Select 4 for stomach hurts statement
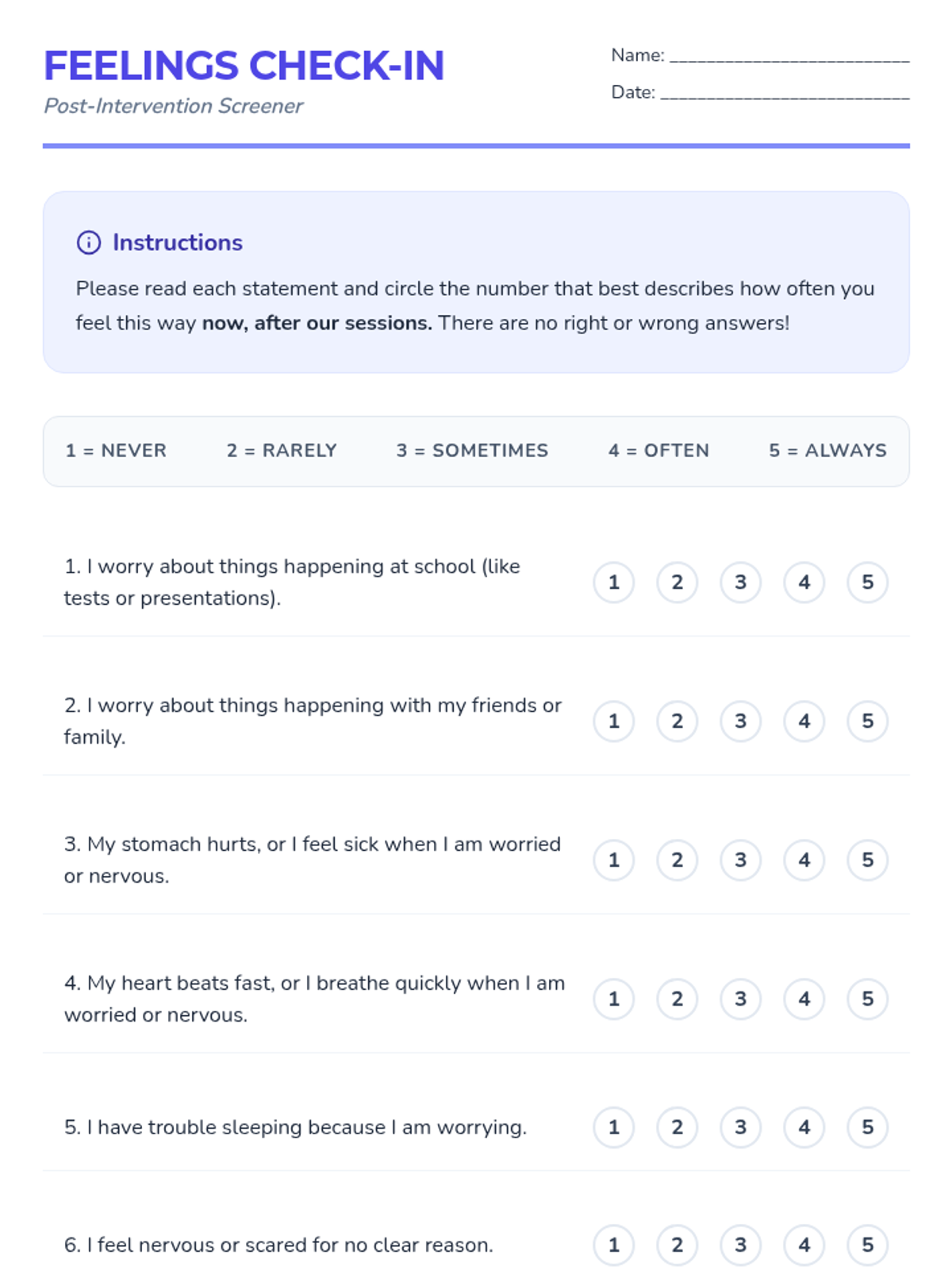The height and width of the screenshot is (1270, 952). (804, 860)
